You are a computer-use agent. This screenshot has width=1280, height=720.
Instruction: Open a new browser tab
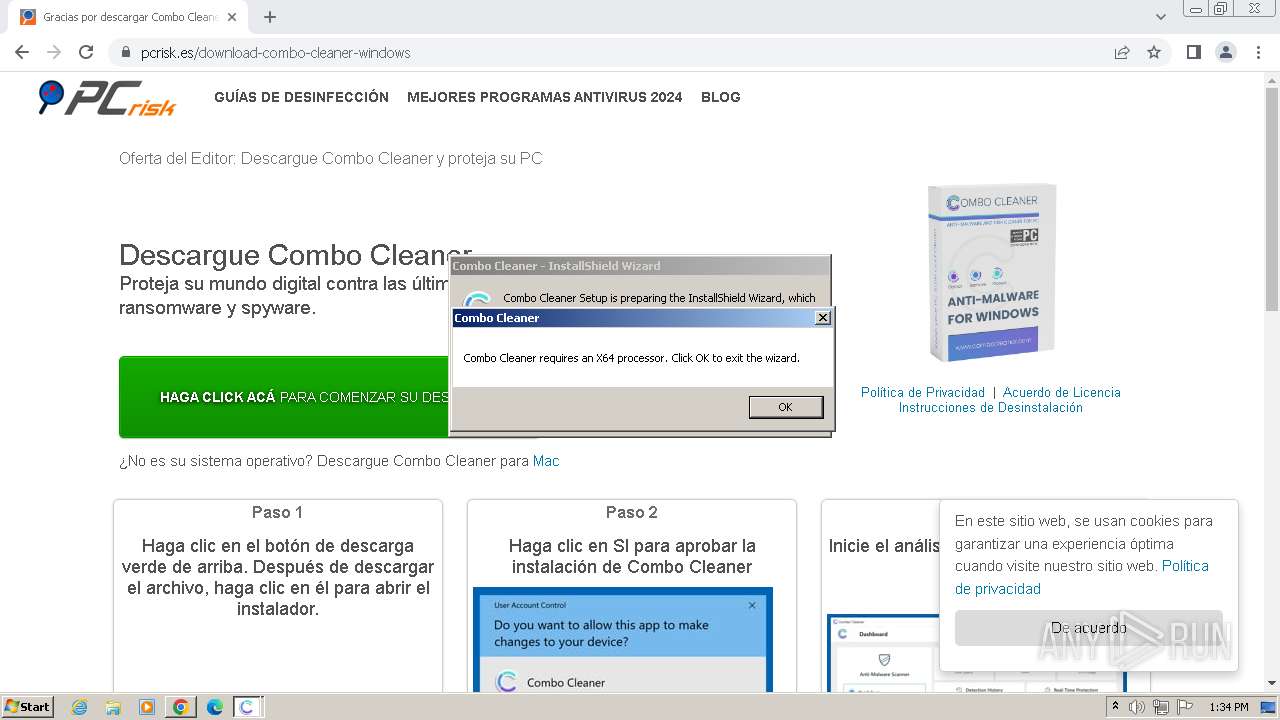(270, 17)
